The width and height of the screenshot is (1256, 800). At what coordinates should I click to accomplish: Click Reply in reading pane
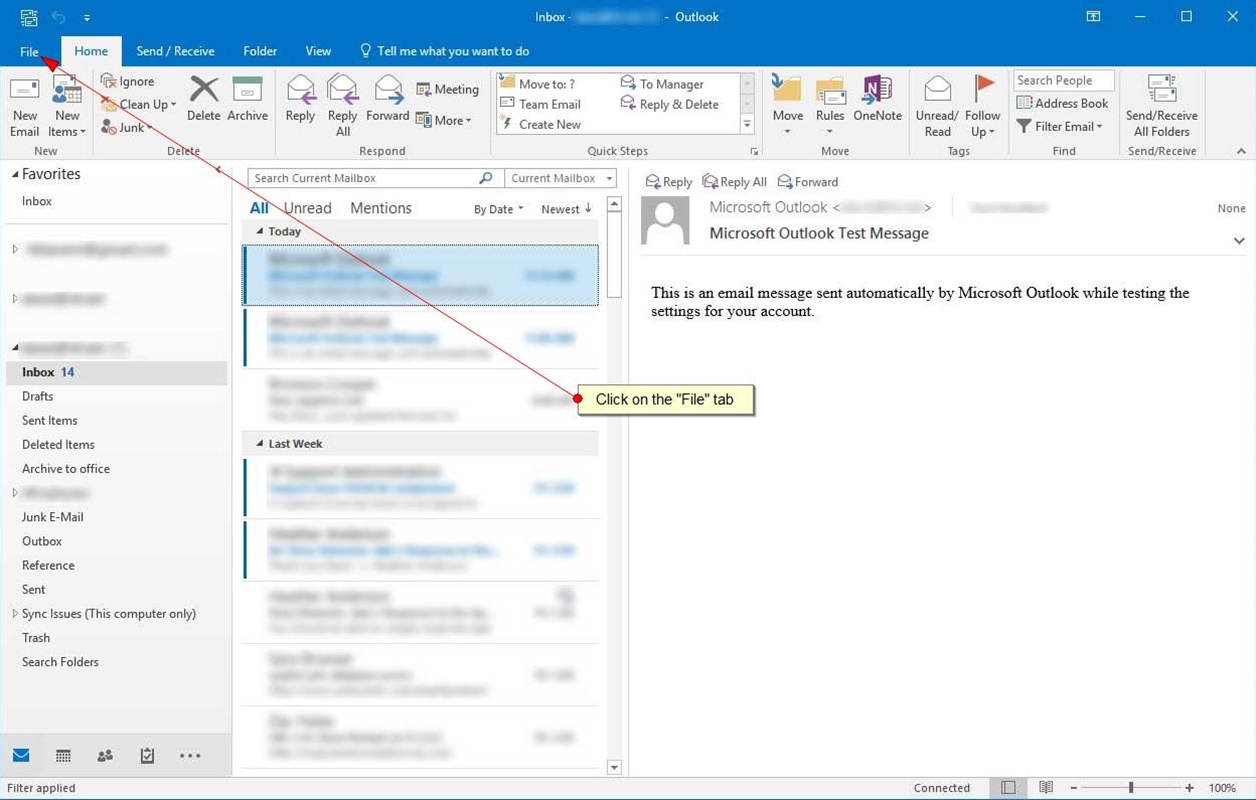[669, 182]
